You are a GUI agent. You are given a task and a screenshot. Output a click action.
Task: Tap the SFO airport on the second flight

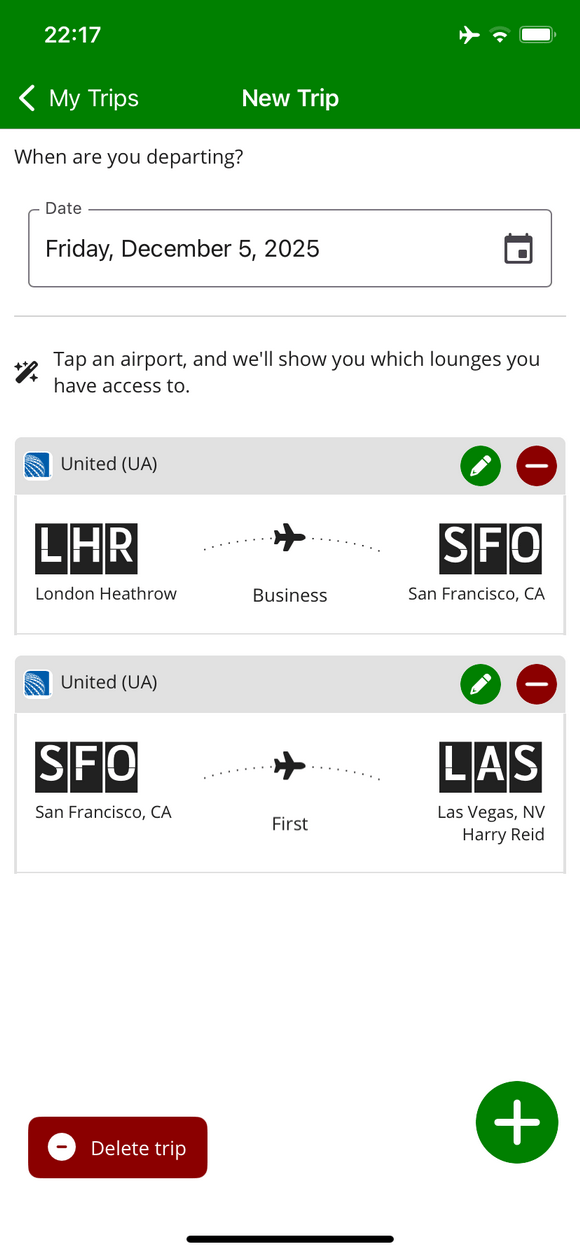pyautogui.click(x=86, y=766)
